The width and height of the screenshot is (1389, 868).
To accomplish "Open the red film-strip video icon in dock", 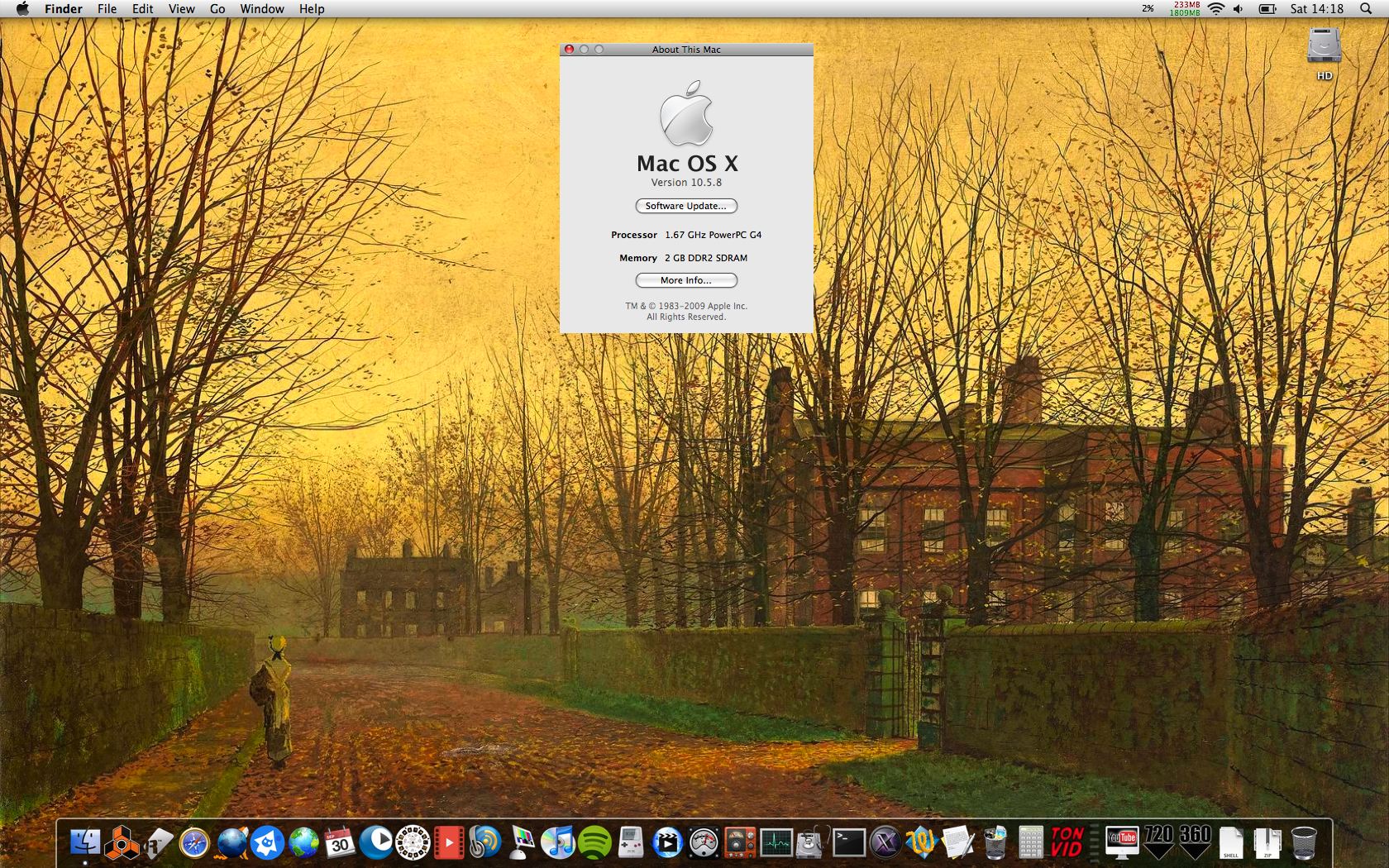I will click(449, 842).
